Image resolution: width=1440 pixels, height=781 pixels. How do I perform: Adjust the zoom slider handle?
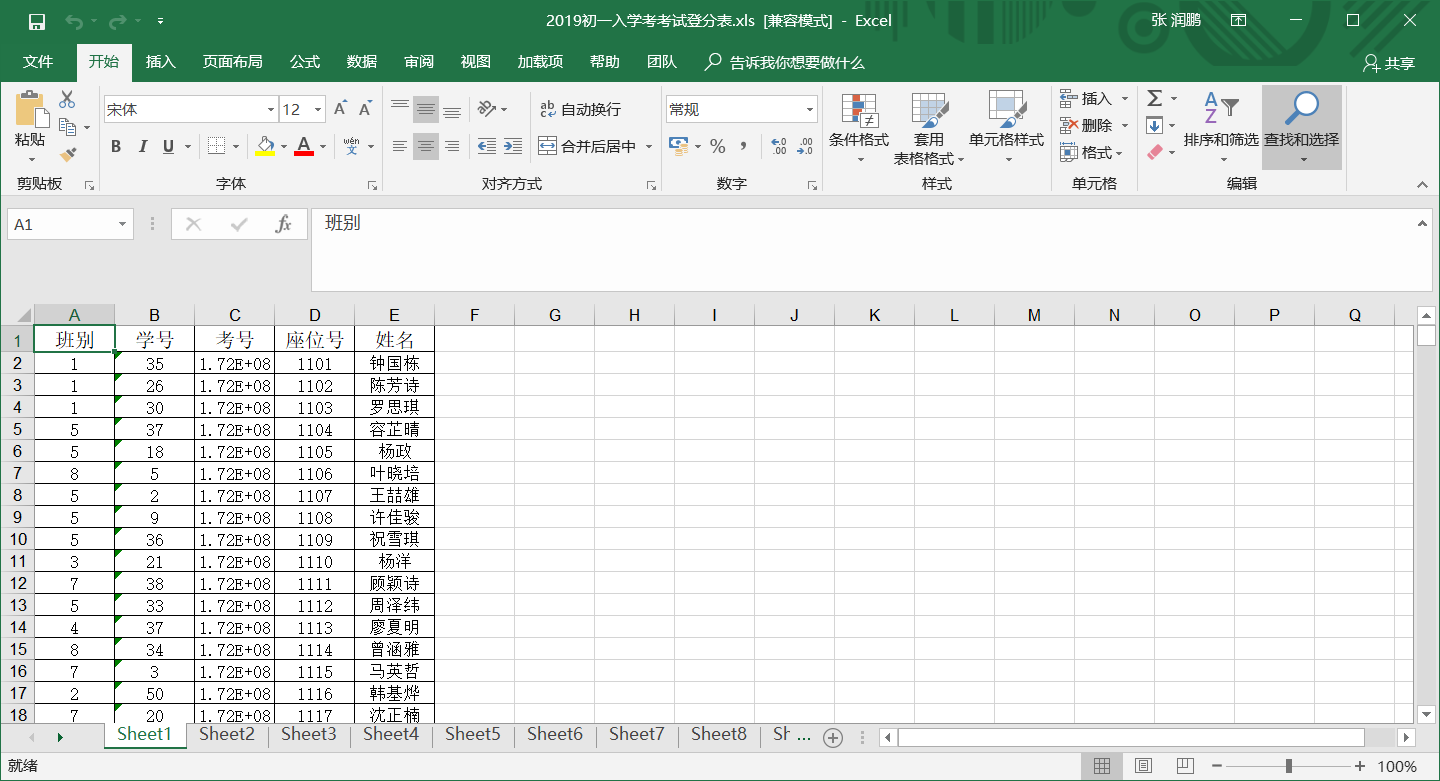(x=1288, y=766)
